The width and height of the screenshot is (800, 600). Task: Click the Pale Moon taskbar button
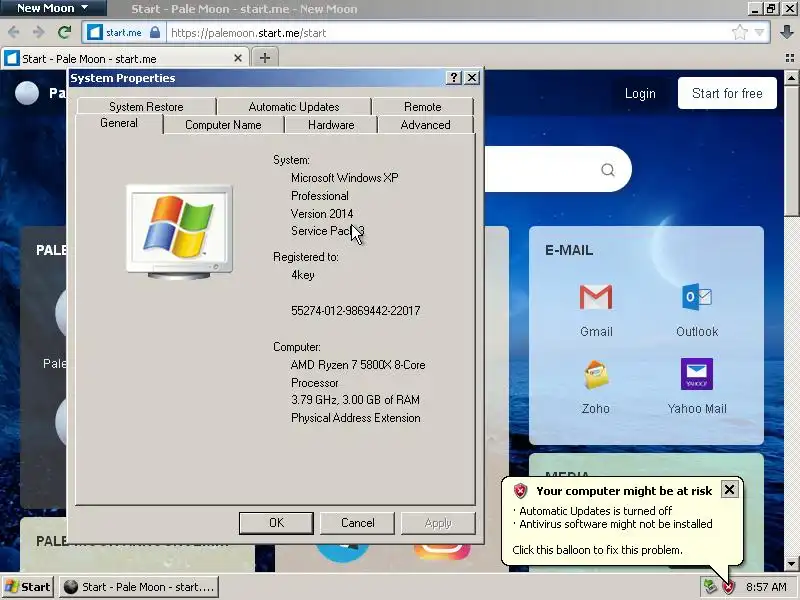click(139, 587)
